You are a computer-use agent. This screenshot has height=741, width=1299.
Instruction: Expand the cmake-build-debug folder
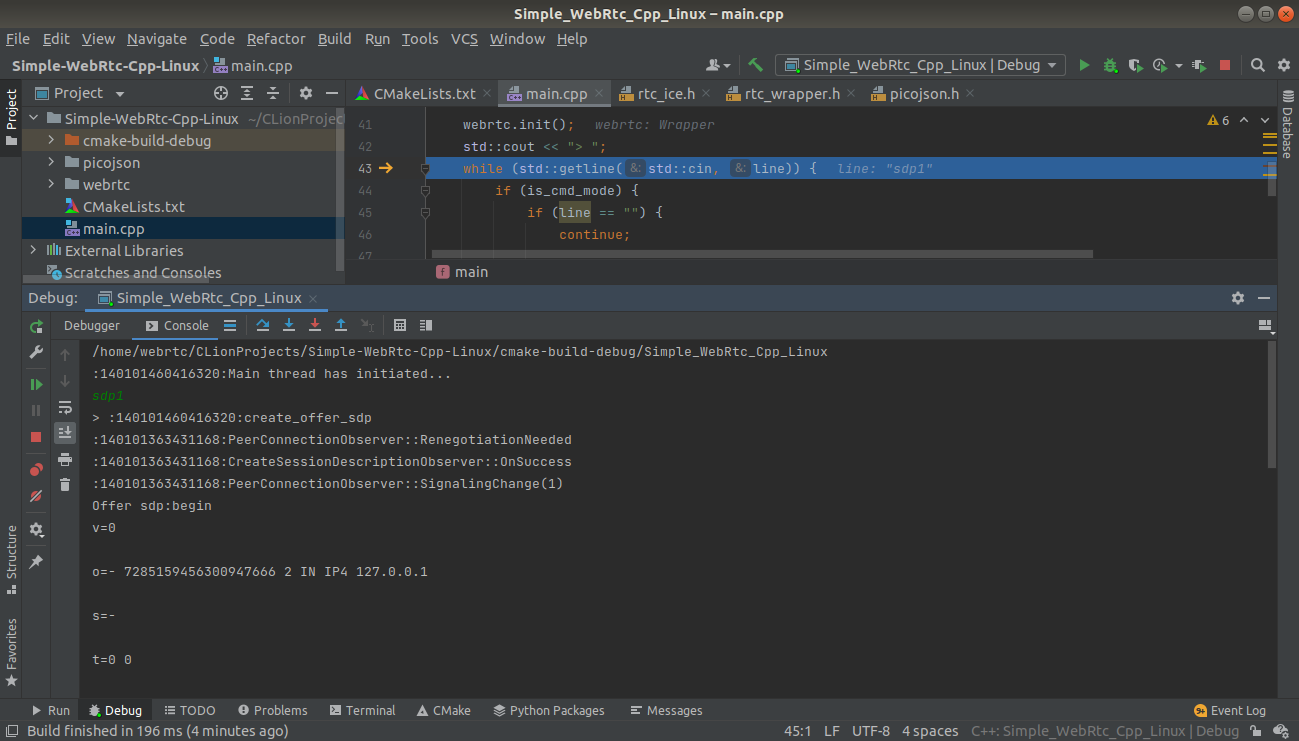(x=51, y=141)
